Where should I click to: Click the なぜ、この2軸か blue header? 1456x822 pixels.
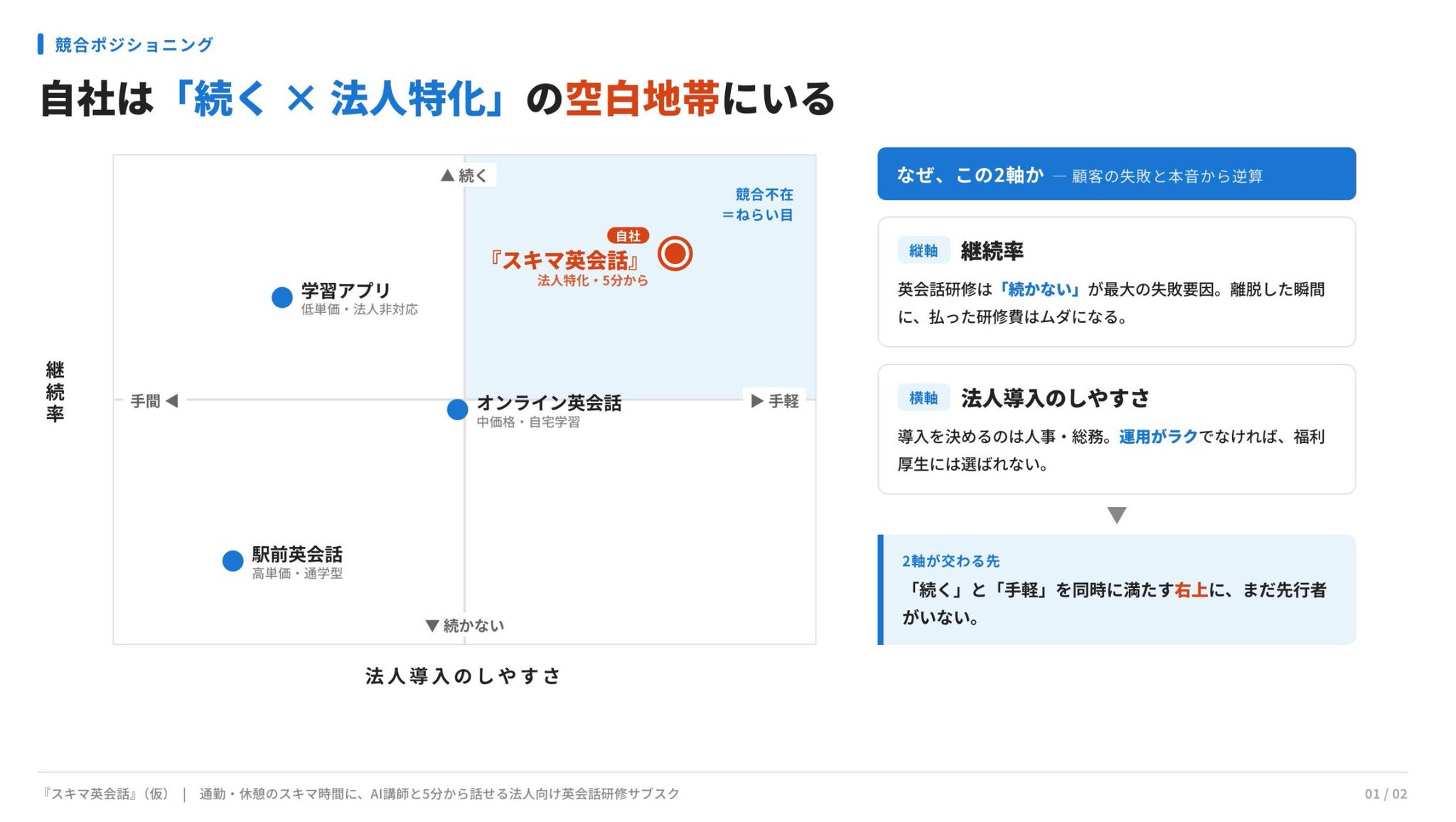[x=1116, y=174]
